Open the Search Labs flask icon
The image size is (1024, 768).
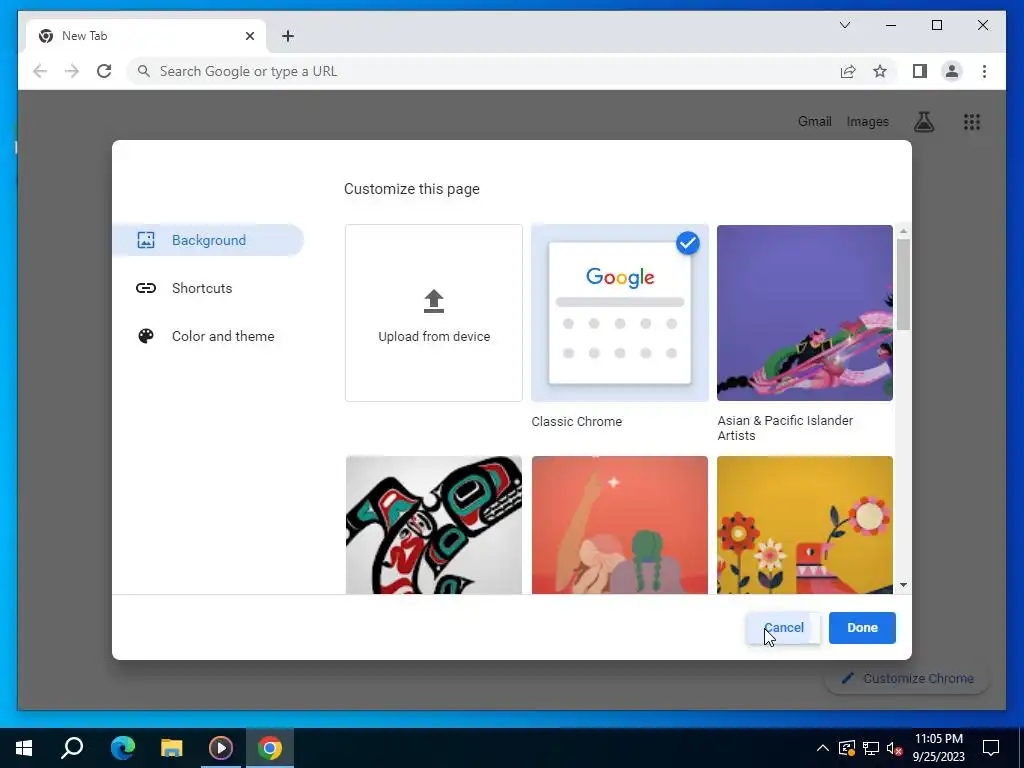(x=923, y=121)
